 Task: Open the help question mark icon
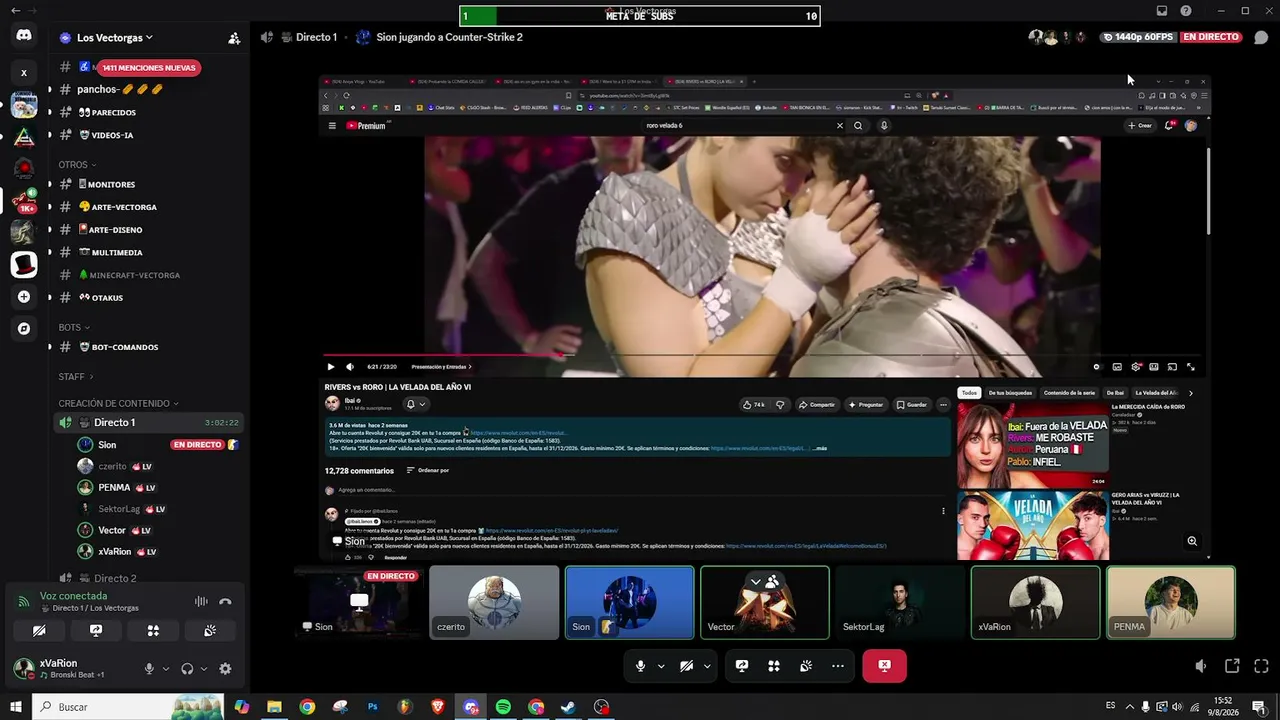point(1186,11)
